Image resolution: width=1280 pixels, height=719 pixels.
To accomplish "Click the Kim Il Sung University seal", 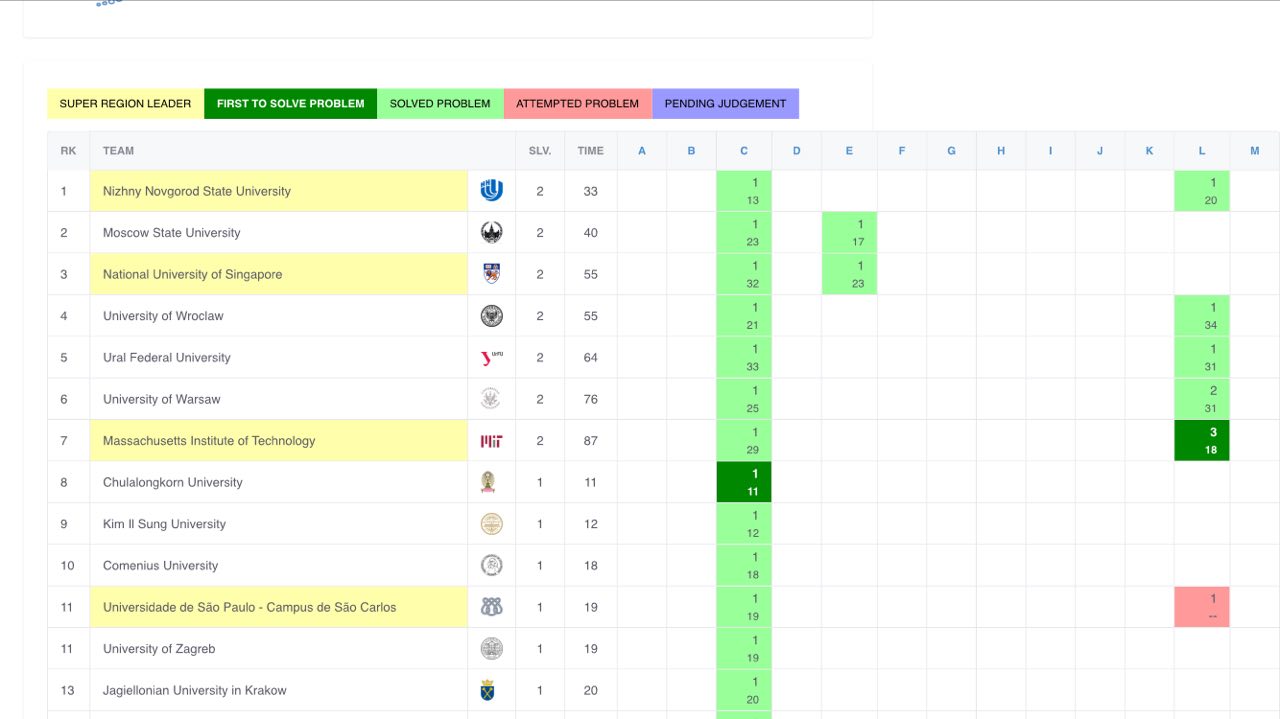I will (x=491, y=524).
